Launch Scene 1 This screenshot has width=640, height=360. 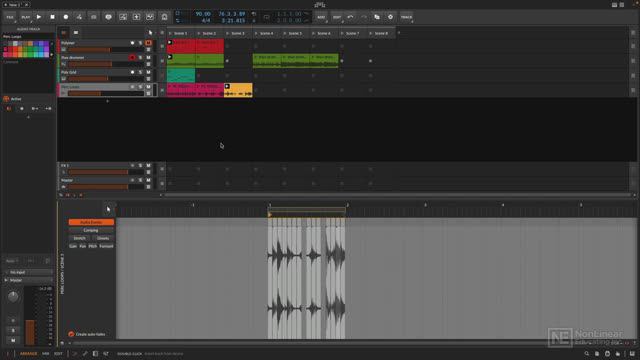[170, 33]
